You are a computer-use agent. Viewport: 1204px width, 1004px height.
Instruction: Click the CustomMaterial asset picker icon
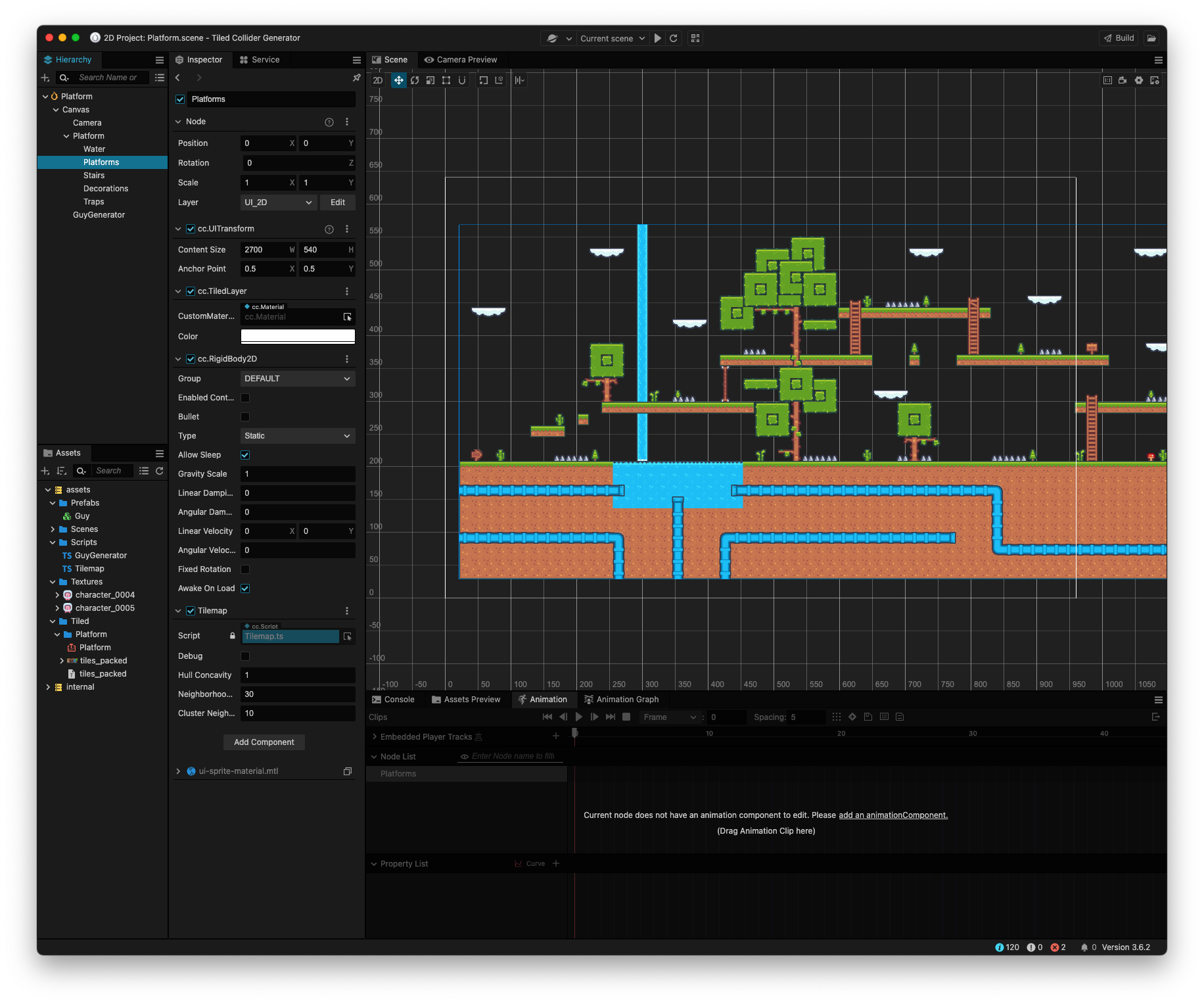(x=348, y=317)
